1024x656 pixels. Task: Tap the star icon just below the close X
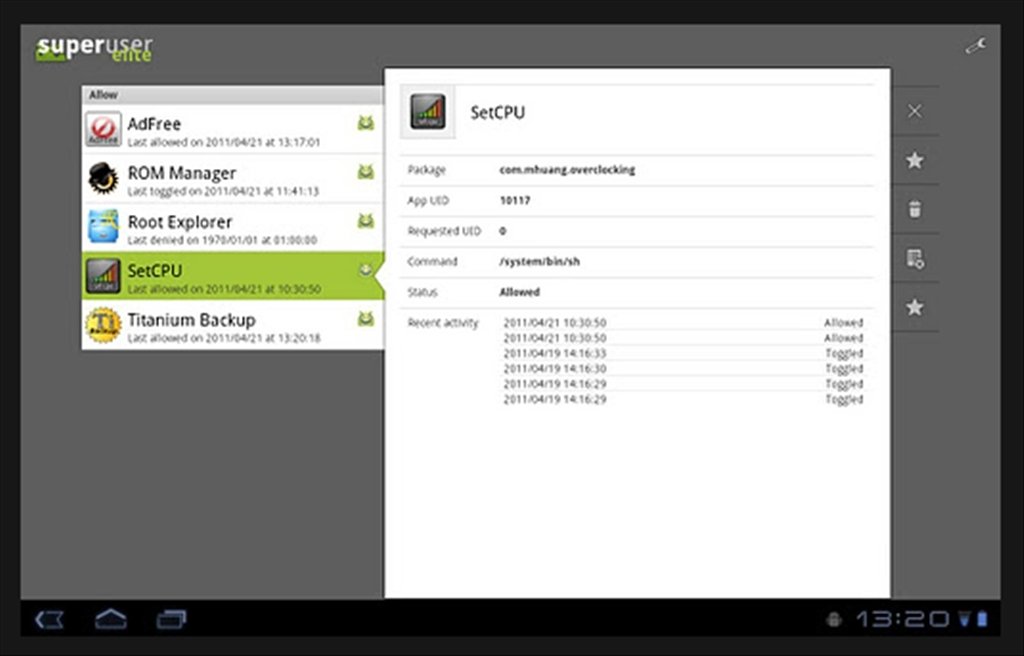914,160
